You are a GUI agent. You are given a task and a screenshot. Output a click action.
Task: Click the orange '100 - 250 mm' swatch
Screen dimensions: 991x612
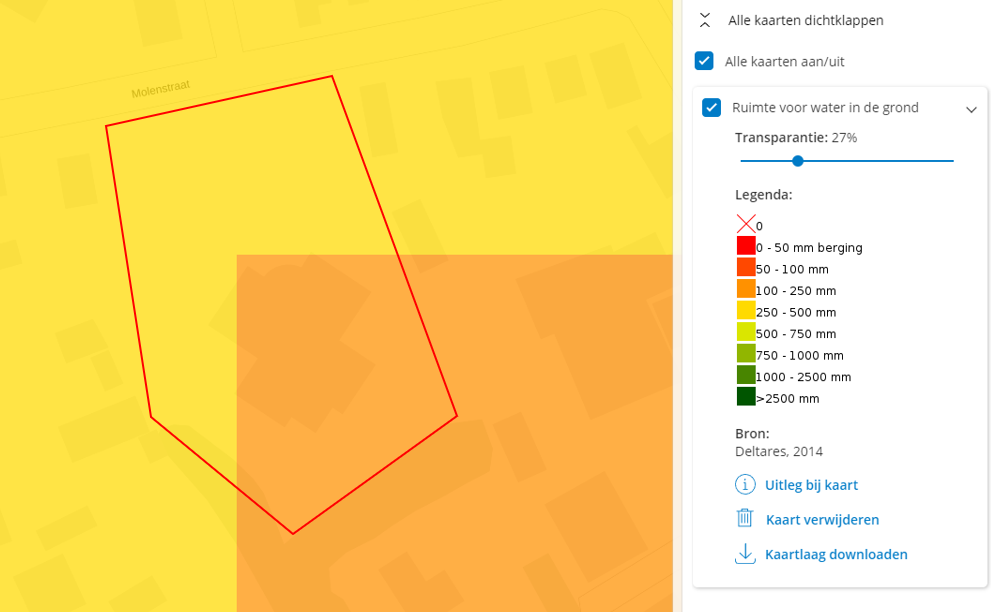(x=746, y=289)
